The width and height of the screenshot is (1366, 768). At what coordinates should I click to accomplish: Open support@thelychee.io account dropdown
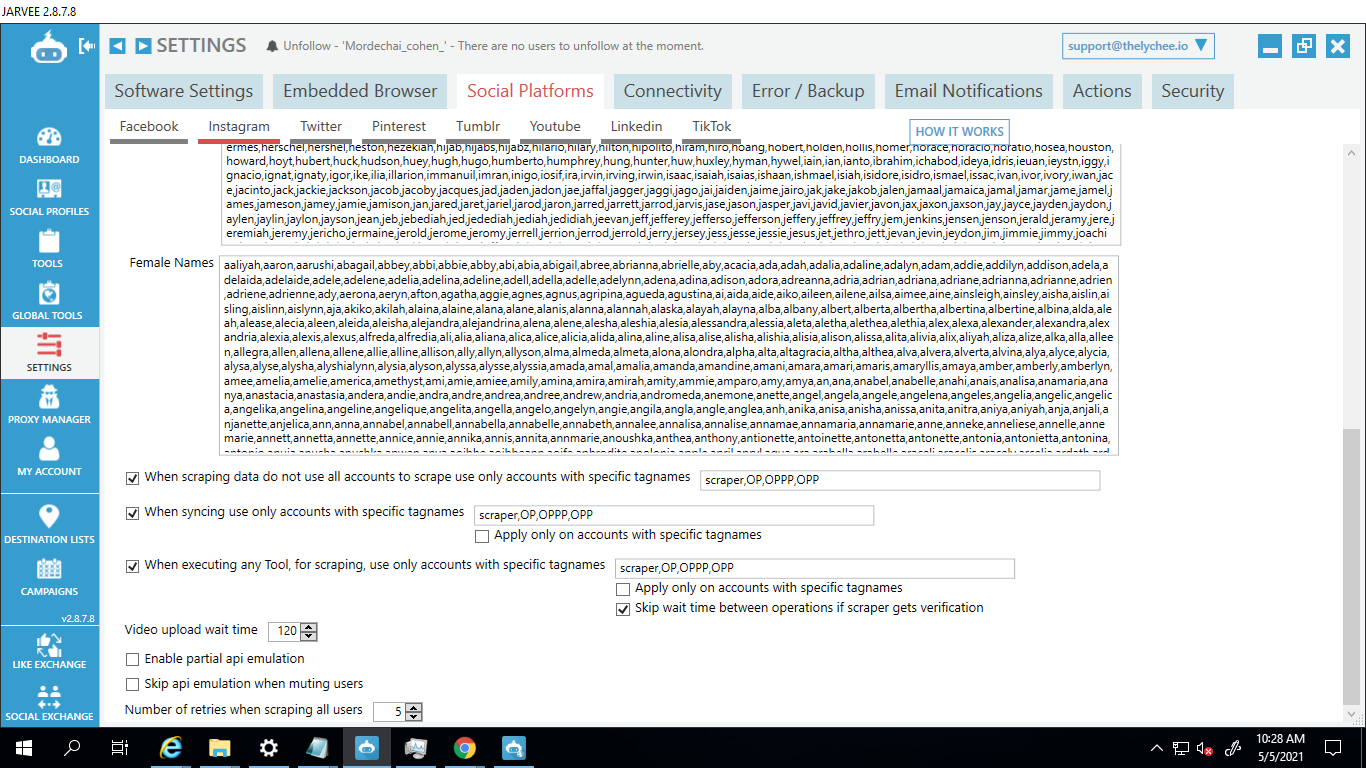click(1138, 46)
